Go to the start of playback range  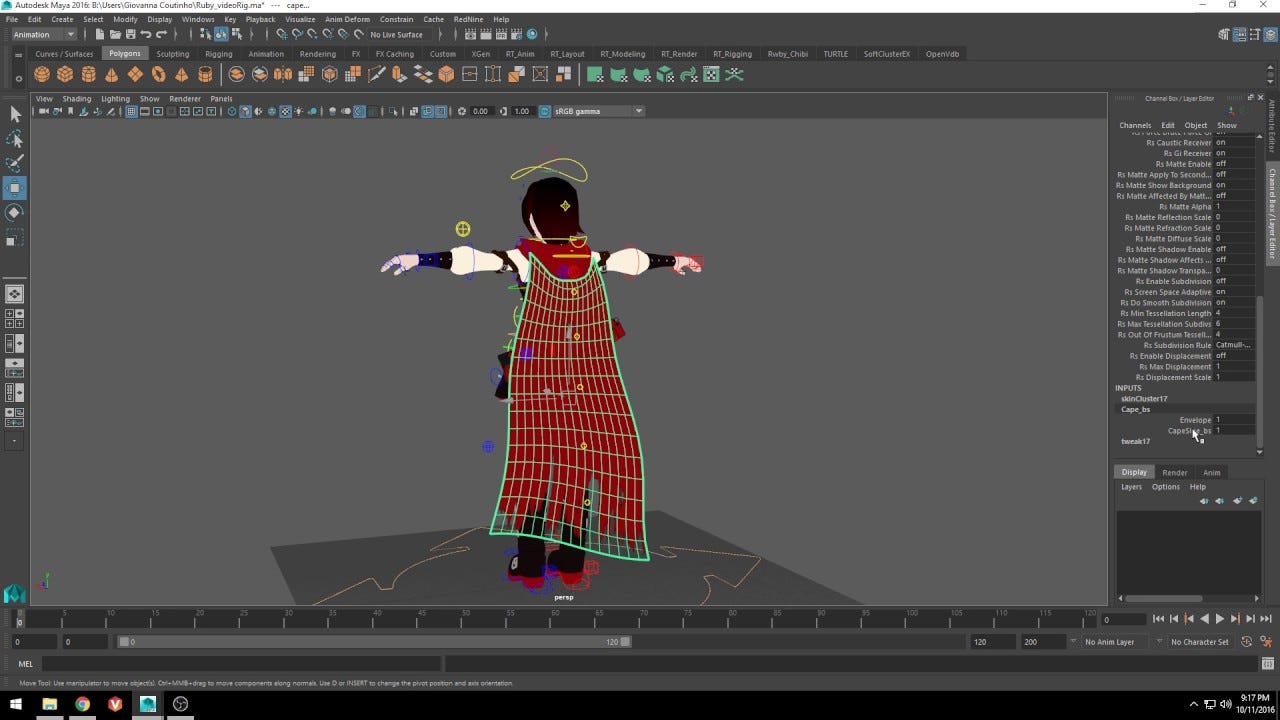point(1159,619)
